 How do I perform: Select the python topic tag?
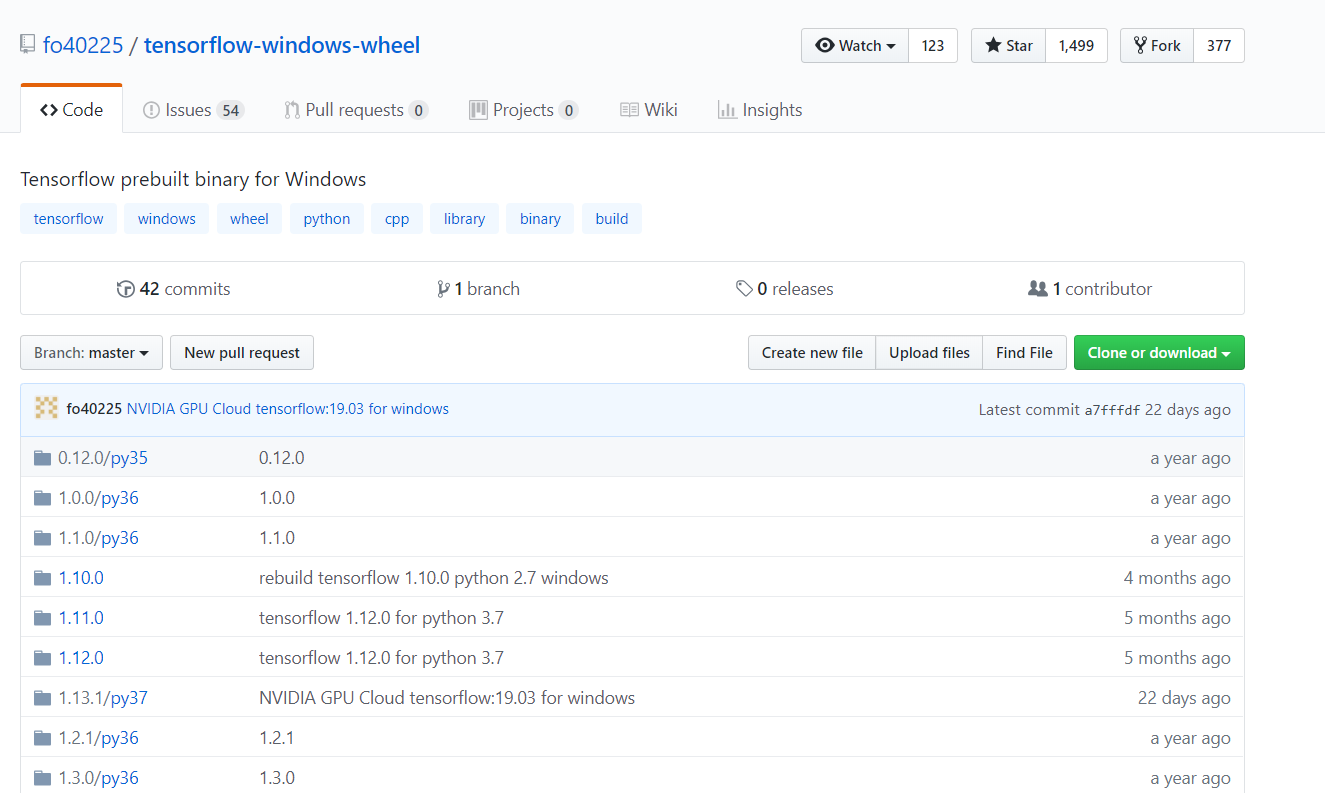tap(327, 219)
